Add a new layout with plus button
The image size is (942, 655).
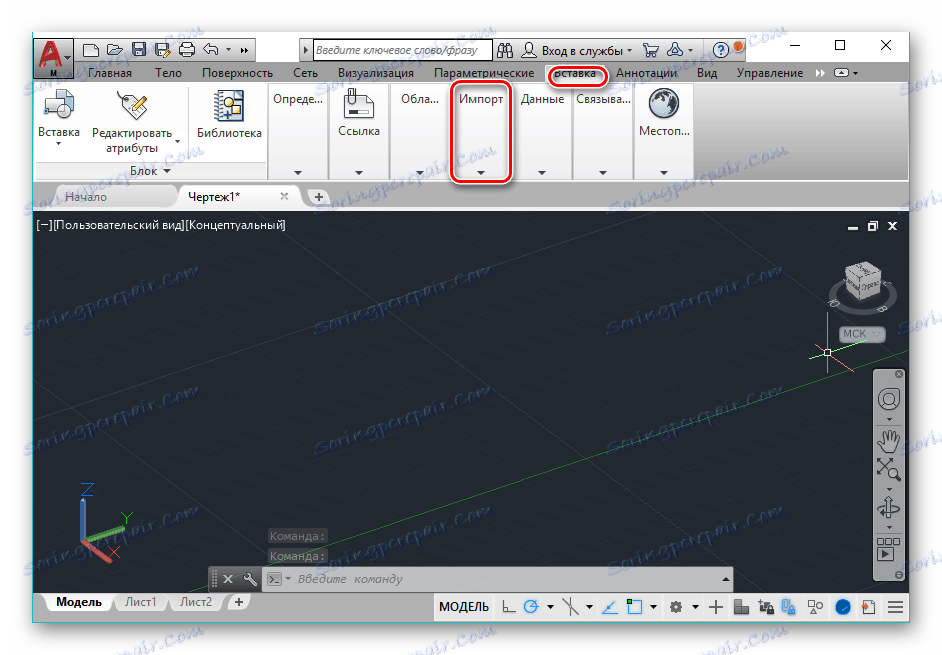pos(239,602)
